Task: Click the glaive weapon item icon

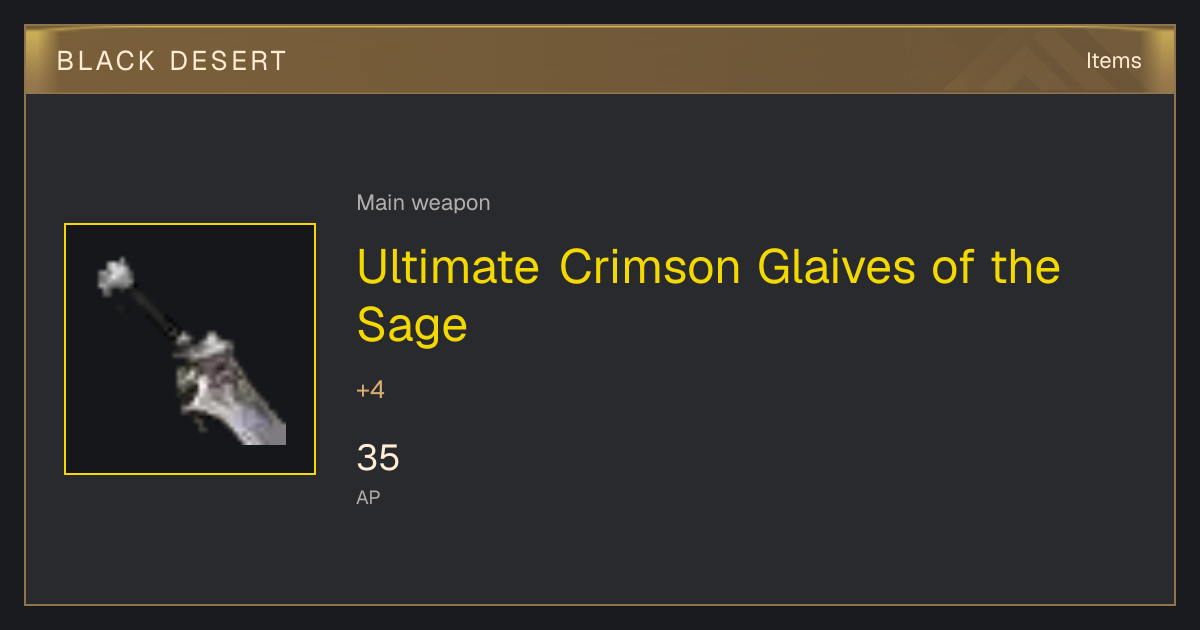Action: 190,349
